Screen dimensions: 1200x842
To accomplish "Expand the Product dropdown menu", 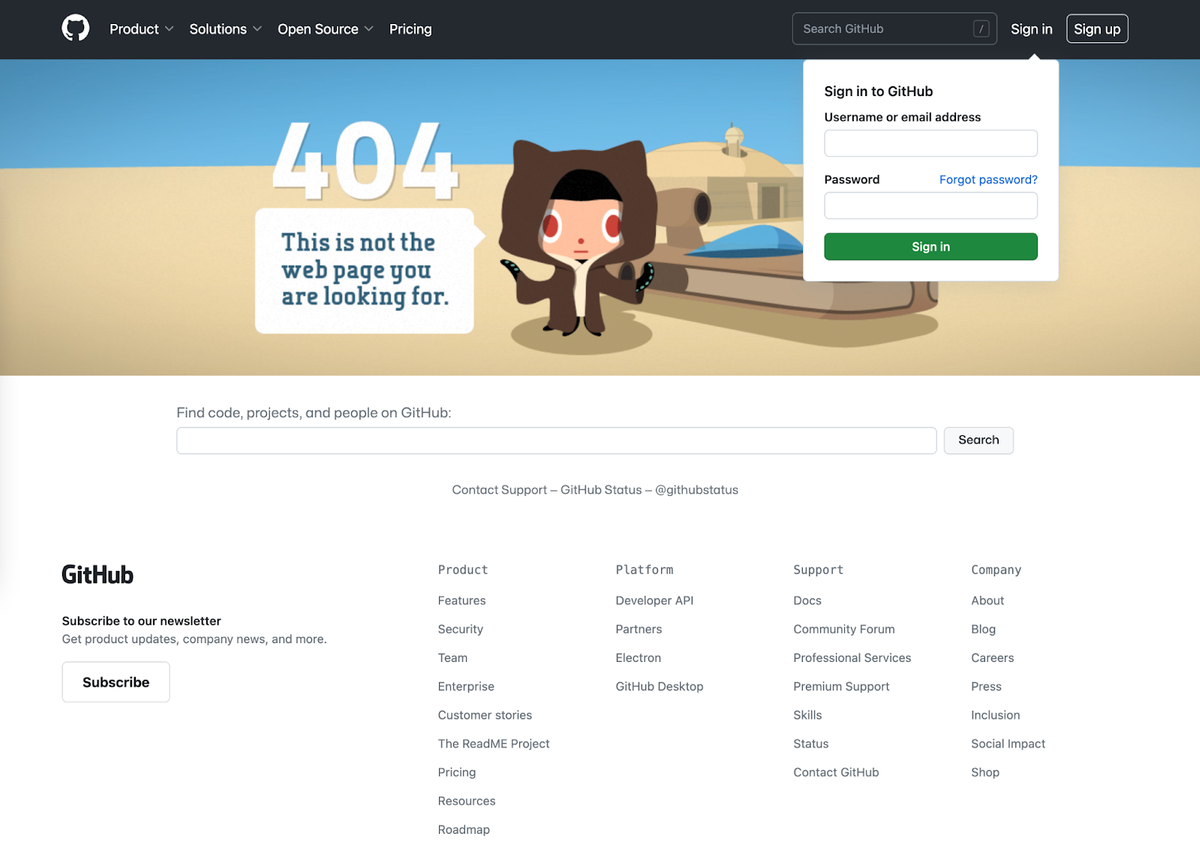I will [x=142, y=29].
